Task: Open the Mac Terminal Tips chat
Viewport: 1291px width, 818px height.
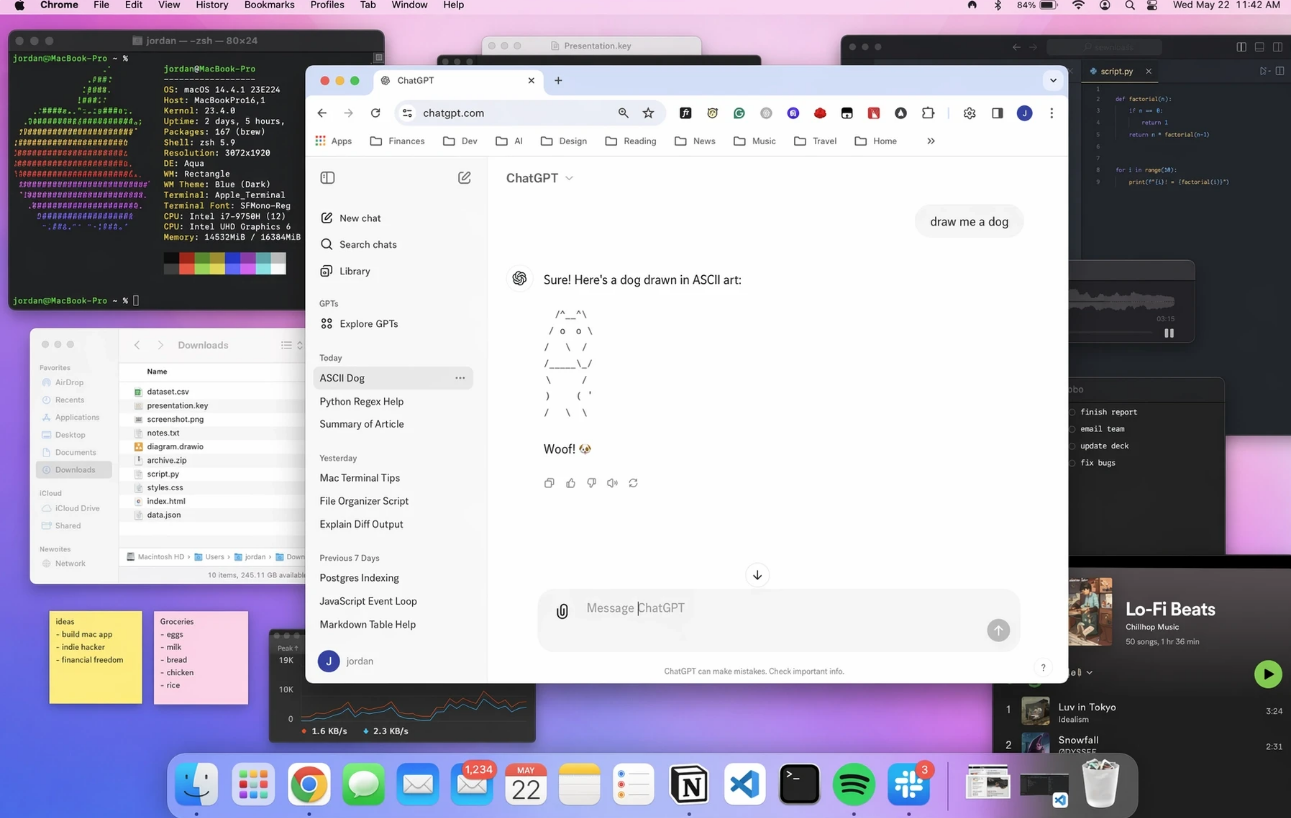Action: tap(391, 478)
